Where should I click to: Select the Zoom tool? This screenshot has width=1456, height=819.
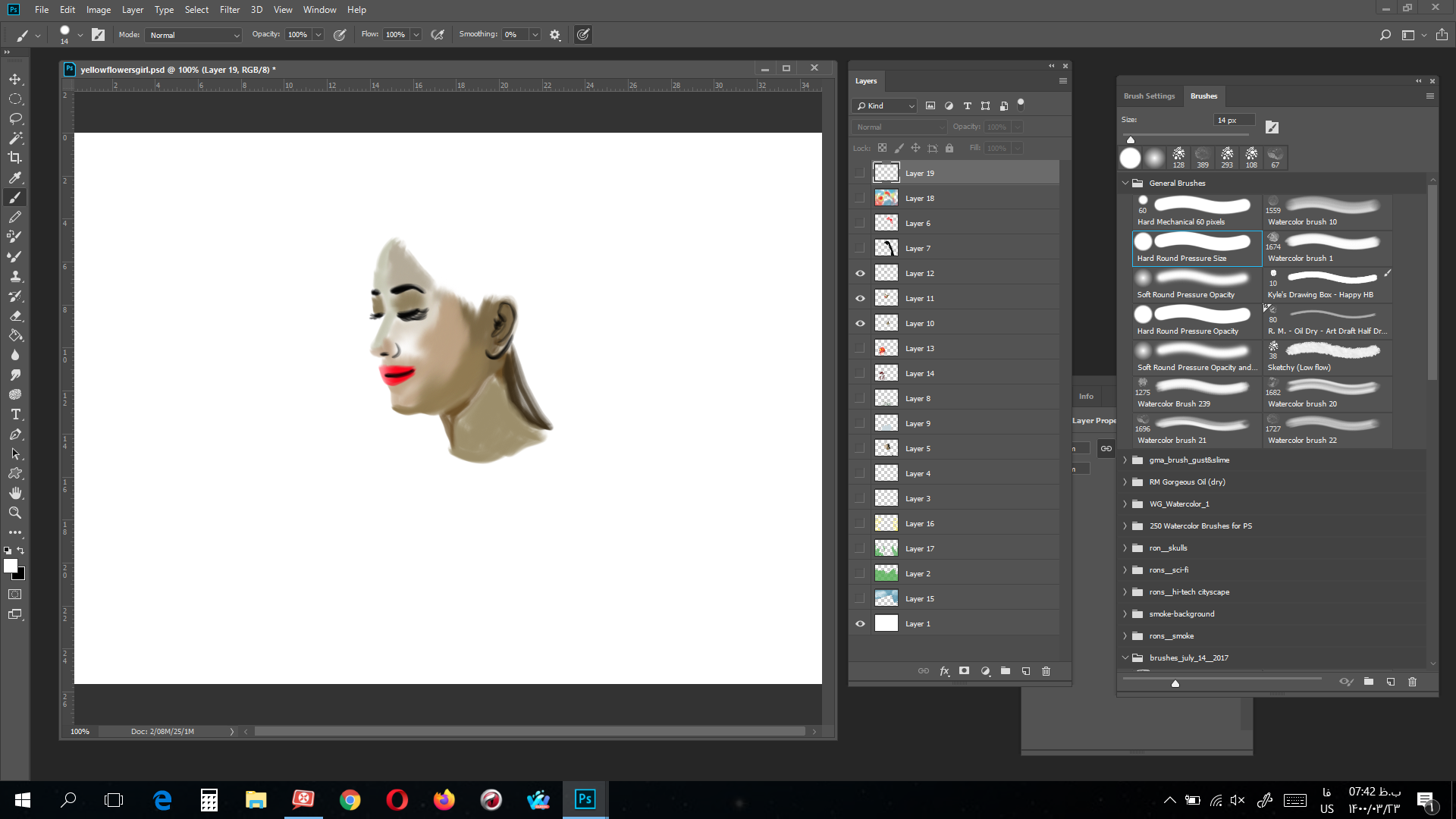pyautogui.click(x=15, y=513)
